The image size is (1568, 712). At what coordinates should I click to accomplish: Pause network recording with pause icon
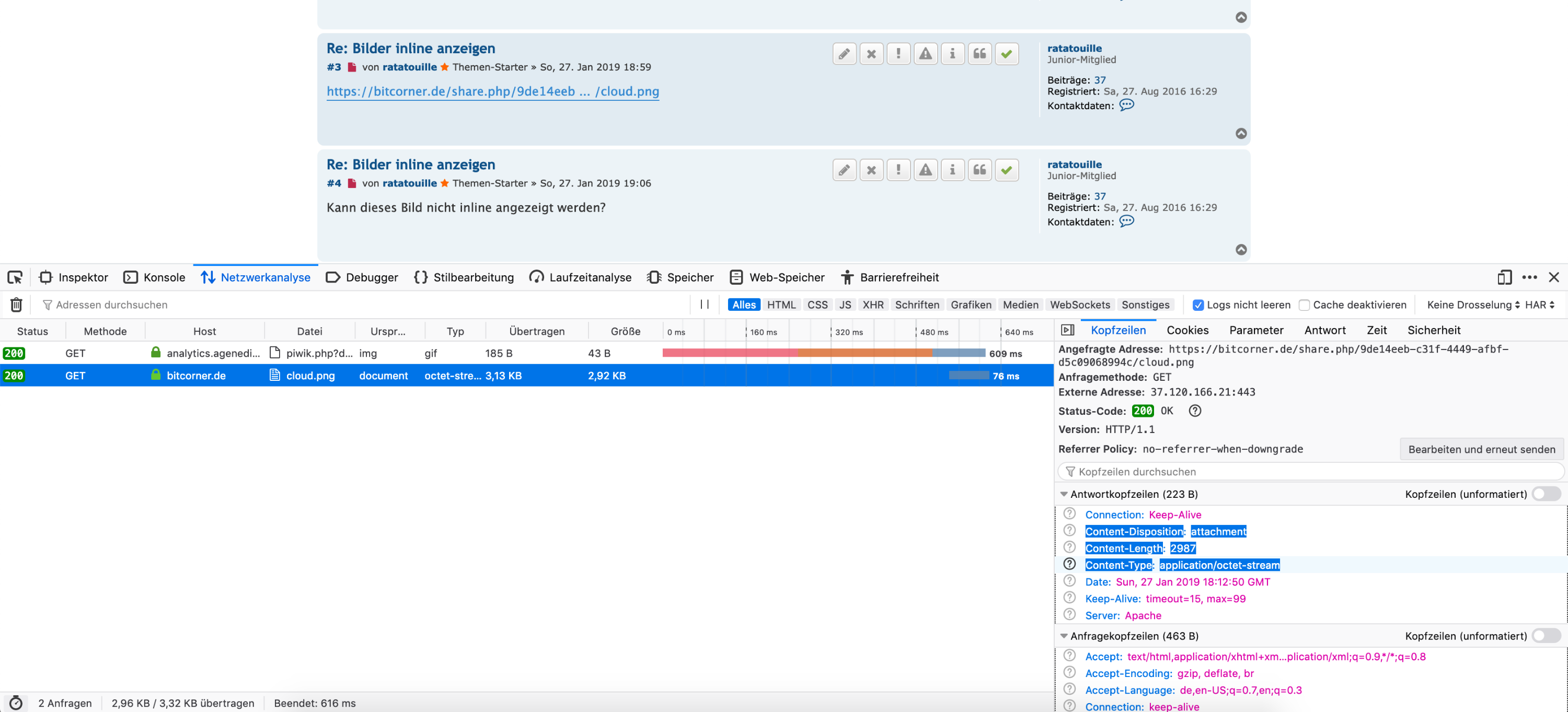(x=704, y=304)
